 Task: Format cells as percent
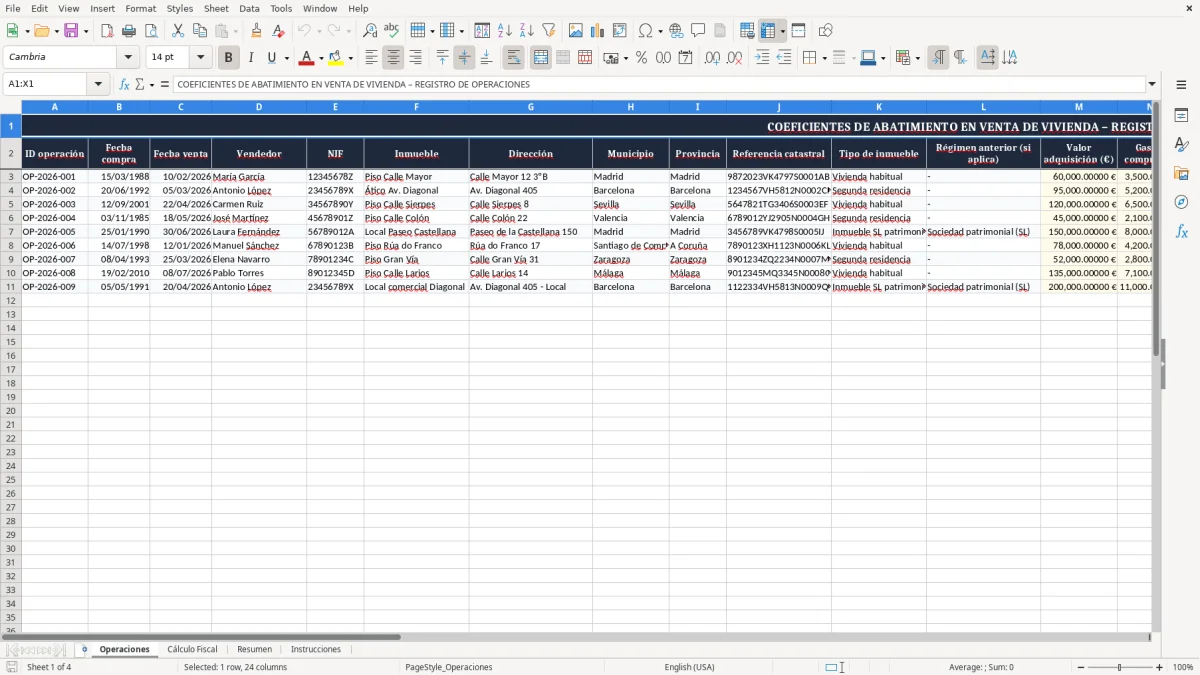point(641,58)
